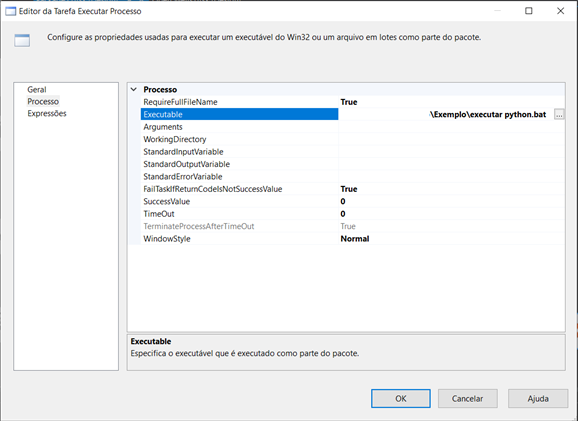The width and height of the screenshot is (578, 422).
Task: Collapse the Processo property category
Action: [134, 90]
